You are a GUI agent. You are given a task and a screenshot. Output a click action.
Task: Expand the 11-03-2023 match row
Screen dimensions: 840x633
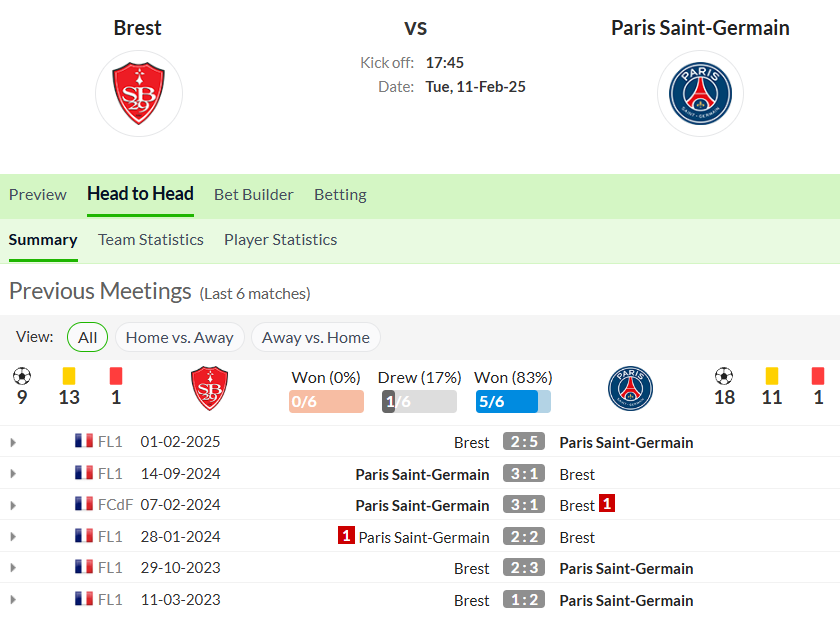13,600
